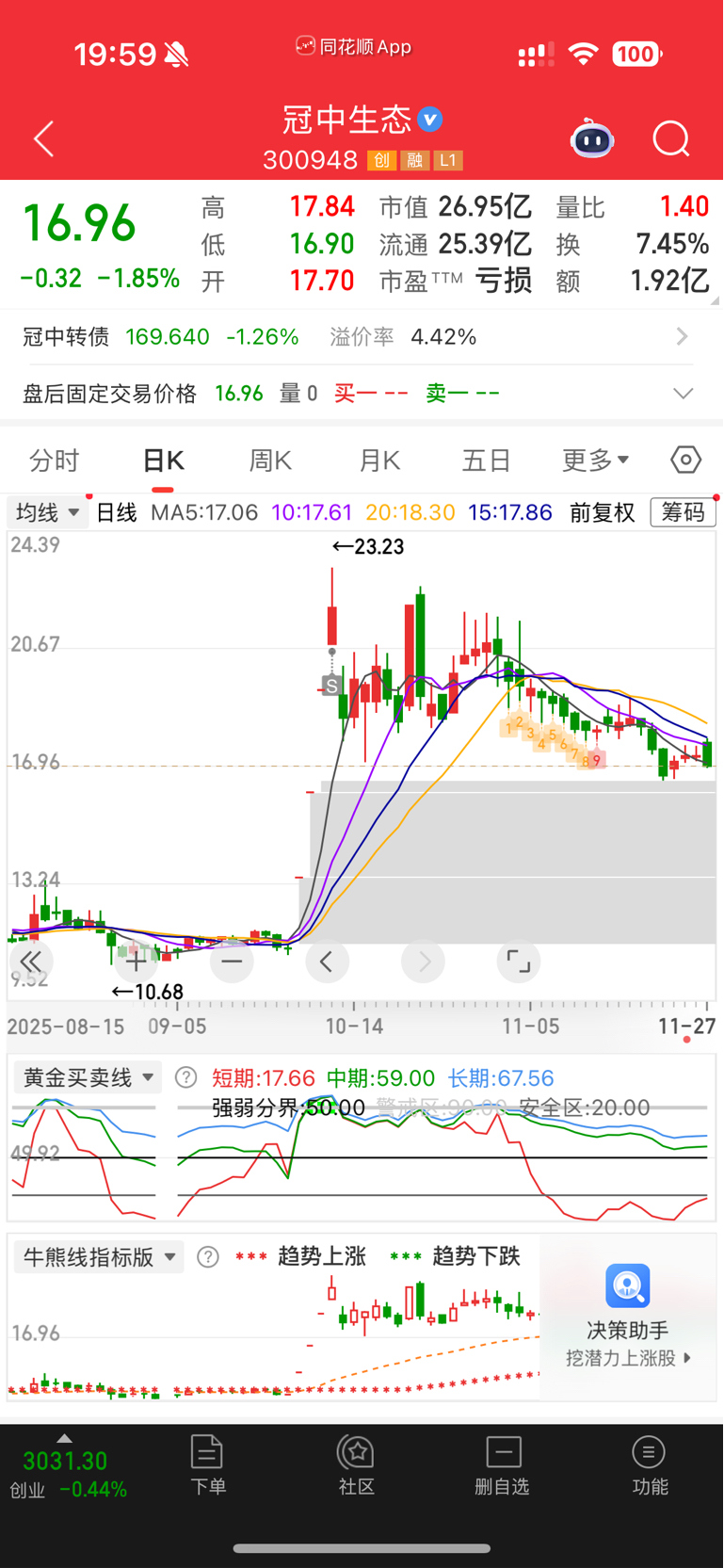Switch to the 日K tab

[x=163, y=460]
